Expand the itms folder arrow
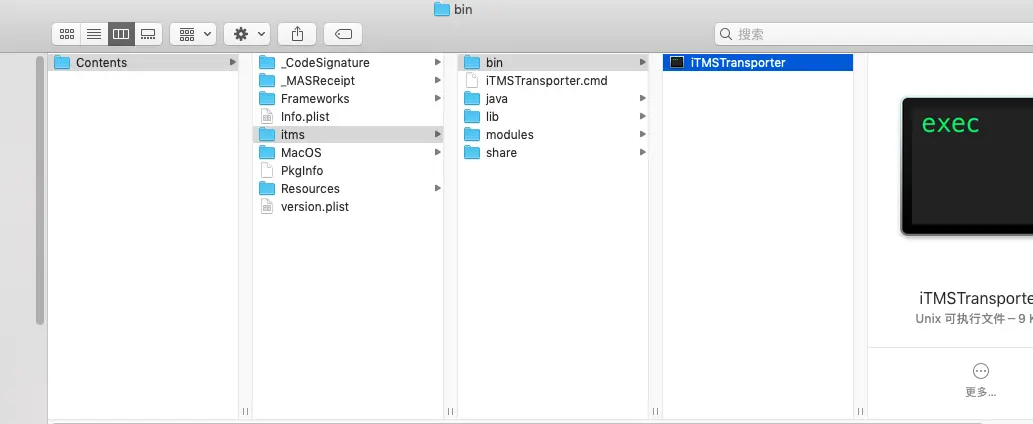 (x=437, y=134)
